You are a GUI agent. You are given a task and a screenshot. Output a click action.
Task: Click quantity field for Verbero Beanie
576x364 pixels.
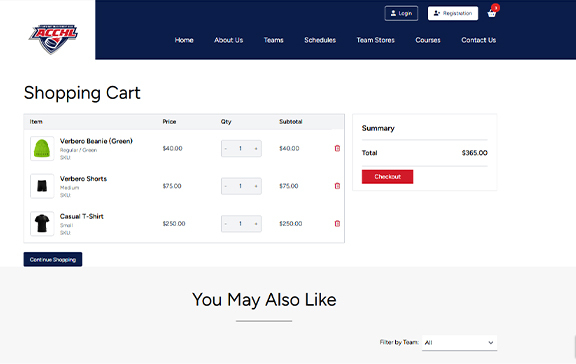[241, 148]
